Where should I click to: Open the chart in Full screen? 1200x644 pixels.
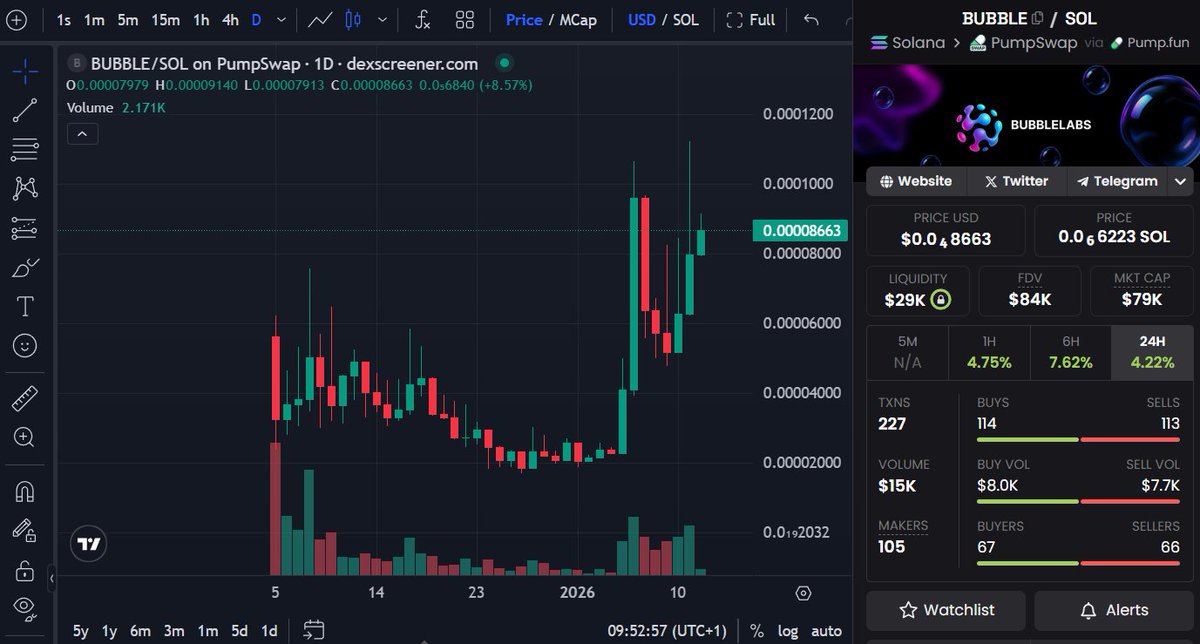click(x=750, y=19)
